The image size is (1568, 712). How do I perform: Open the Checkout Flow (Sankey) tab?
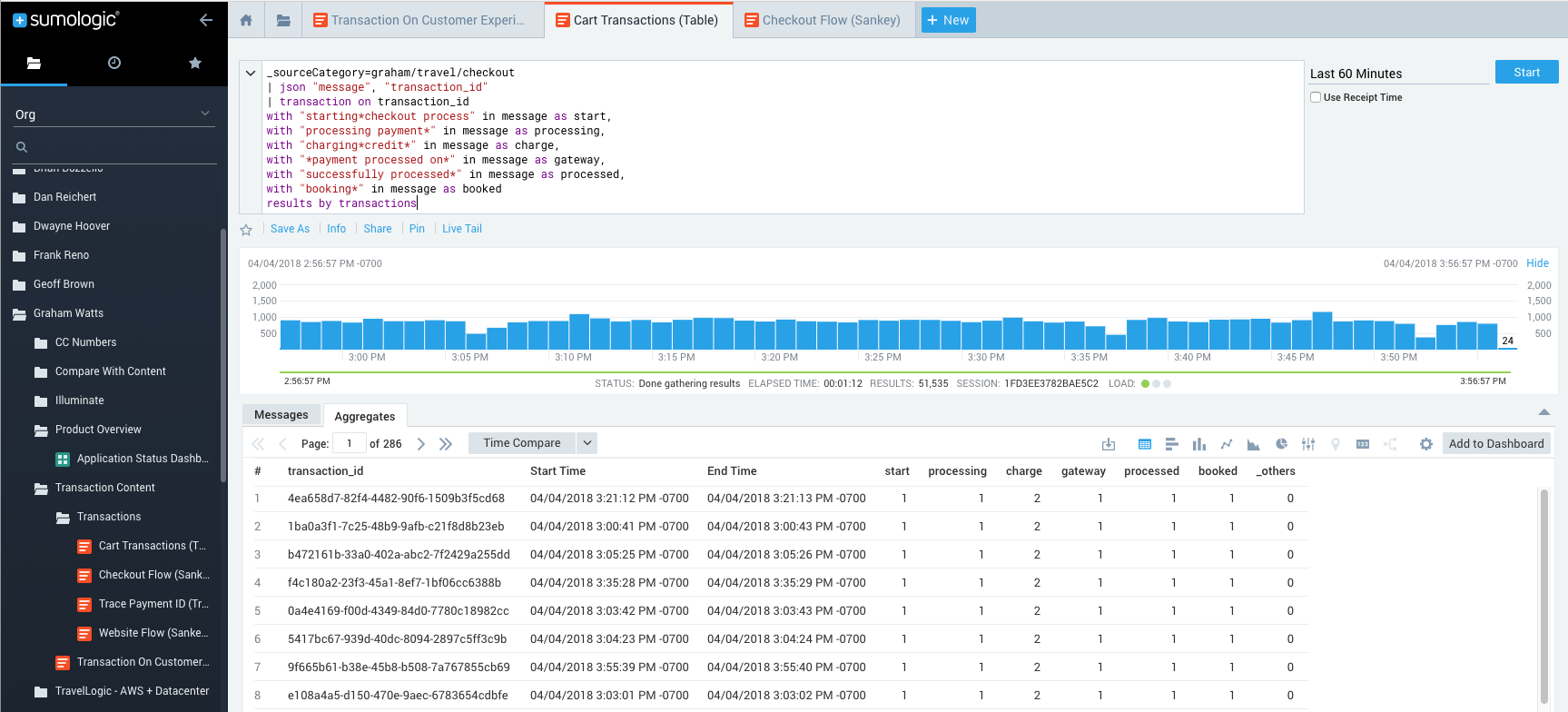point(823,20)
